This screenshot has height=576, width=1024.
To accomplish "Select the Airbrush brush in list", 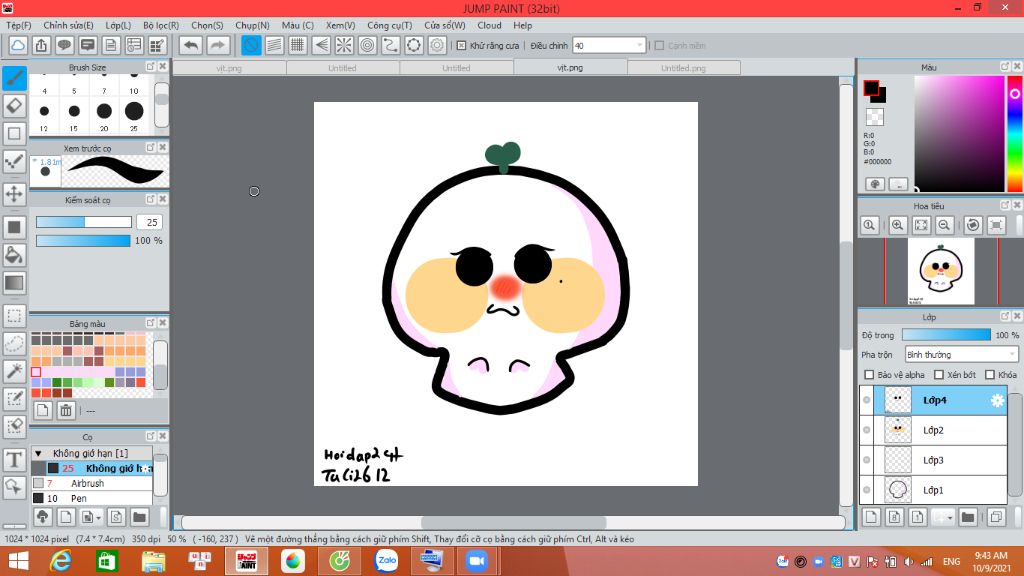I will click(x=88, y=483).
